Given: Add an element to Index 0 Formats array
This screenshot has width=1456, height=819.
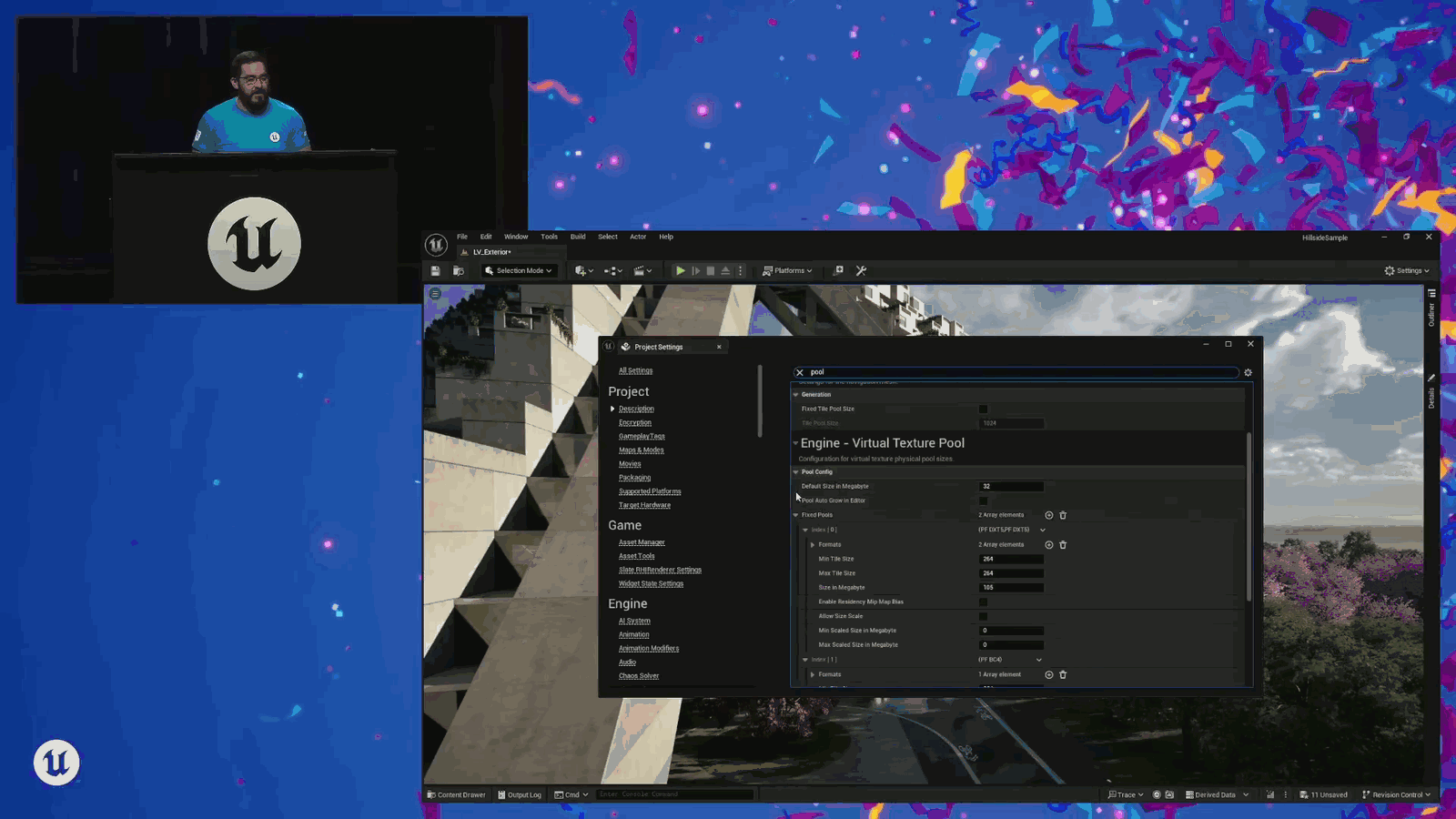Looking at the screenshot, I should coord(1048,545).
